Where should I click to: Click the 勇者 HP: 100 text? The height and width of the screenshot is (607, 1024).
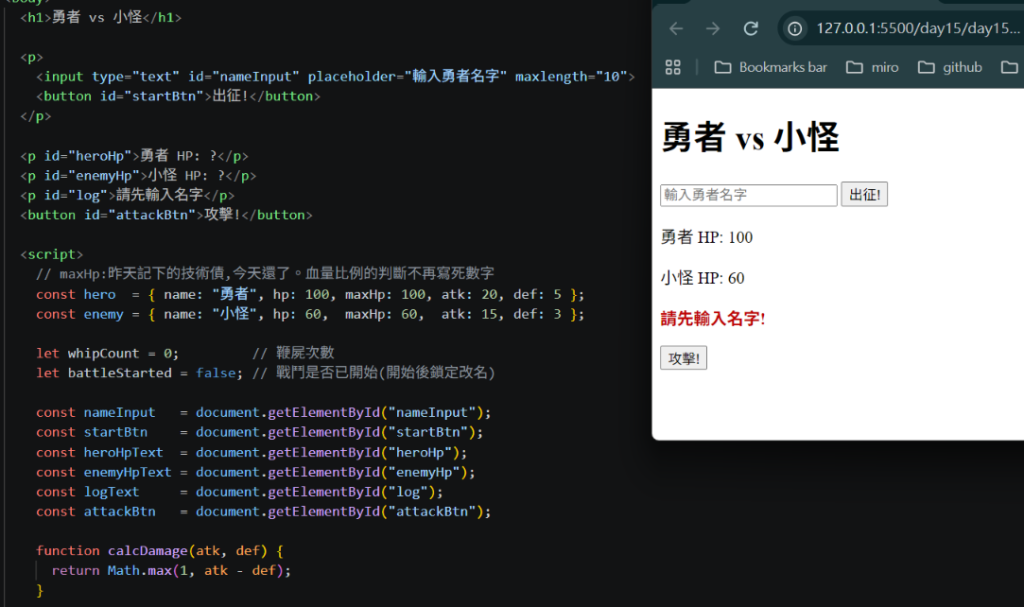click(x=707, y=237)
